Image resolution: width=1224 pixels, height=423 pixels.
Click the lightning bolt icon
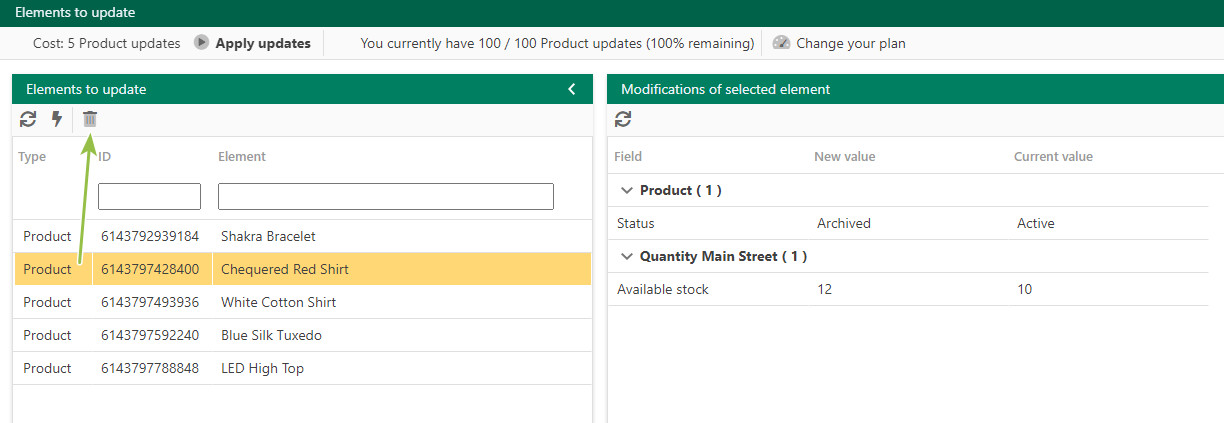coord(57,119)
